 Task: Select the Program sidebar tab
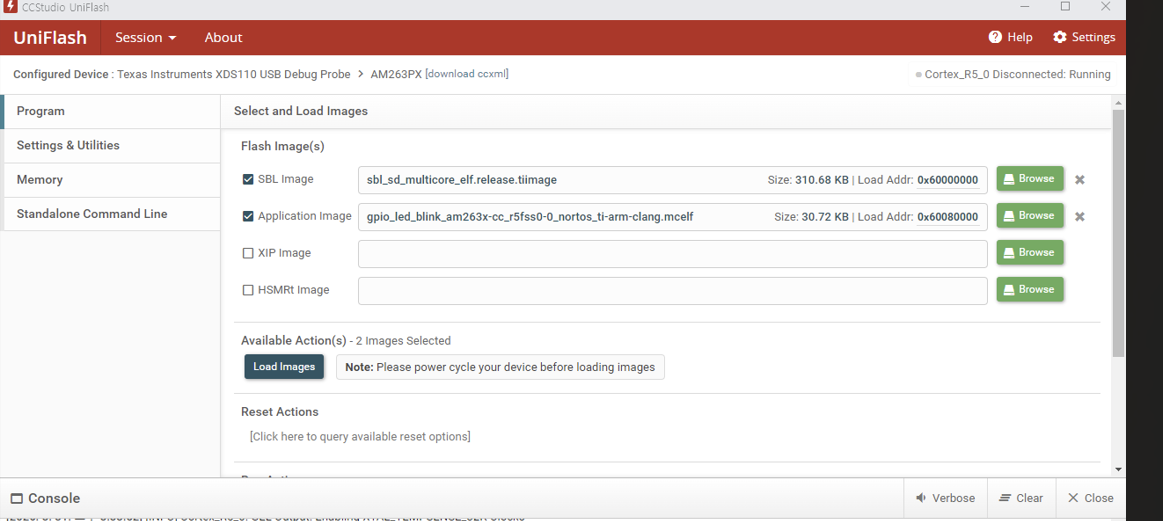[111, 111]
